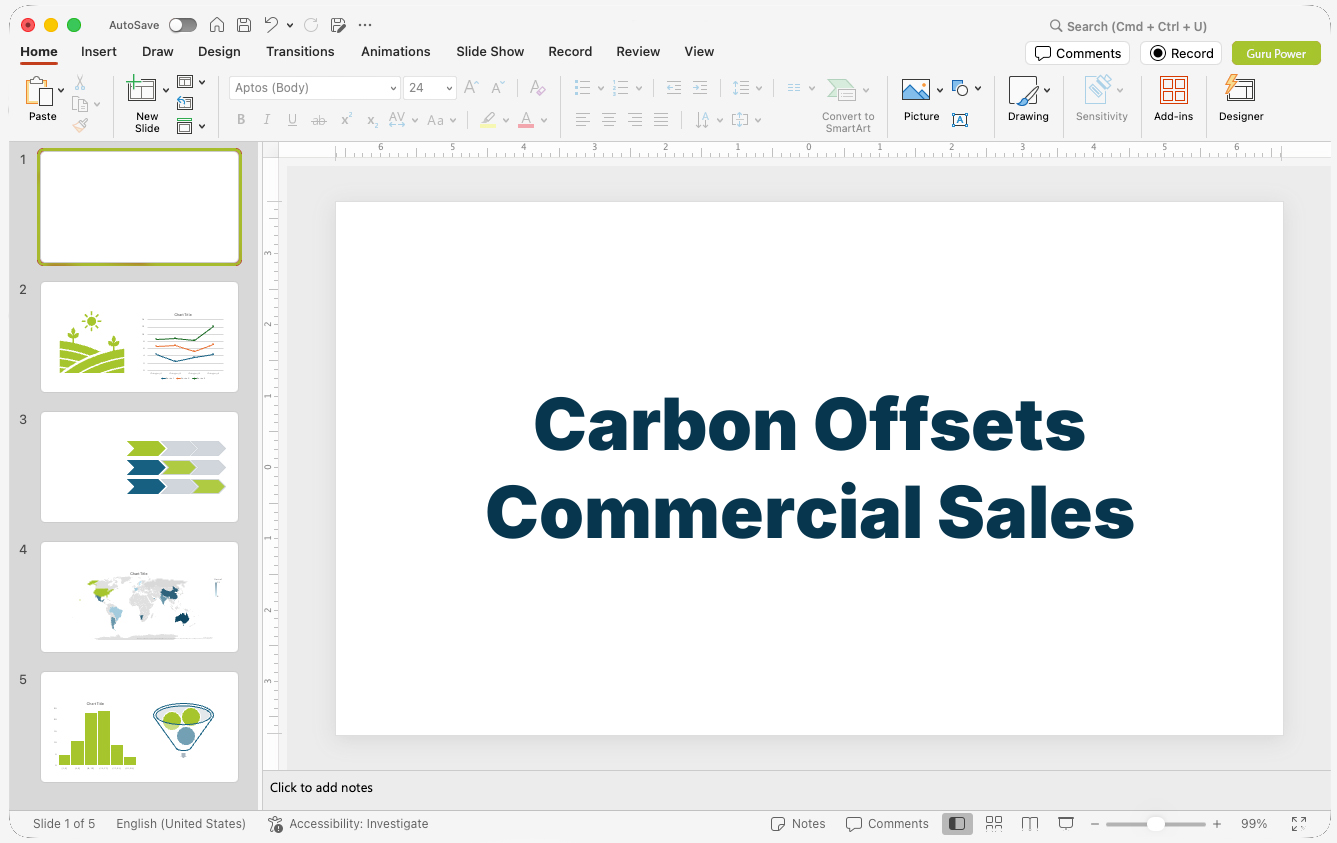The image size is (1337, 843).
Task: Click the Subscript icon
Action: click(x=372, y=120)
